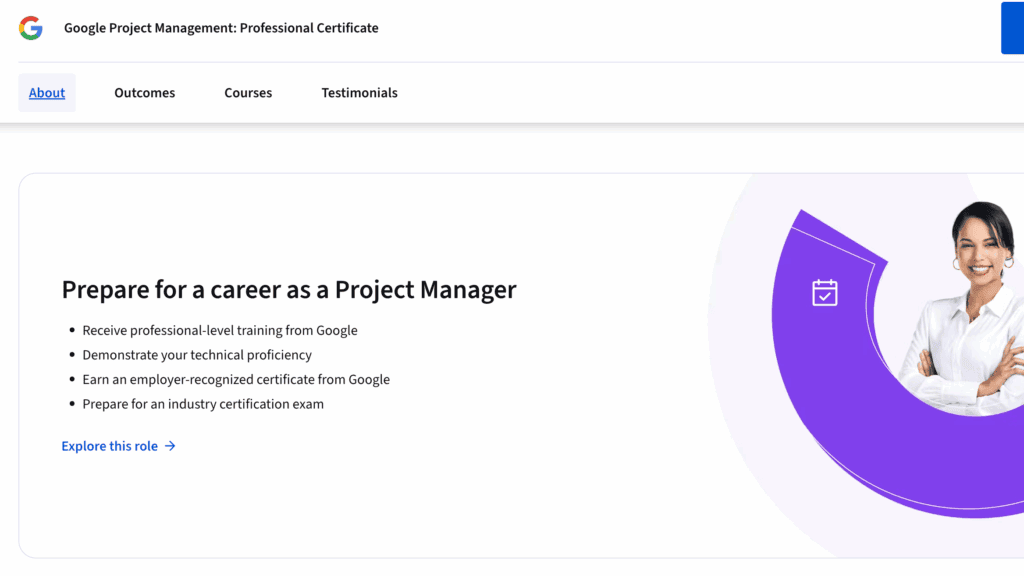Screen dimensions: 1024x576
Task: Click the project manager woman photo
Action: [963, 307]
